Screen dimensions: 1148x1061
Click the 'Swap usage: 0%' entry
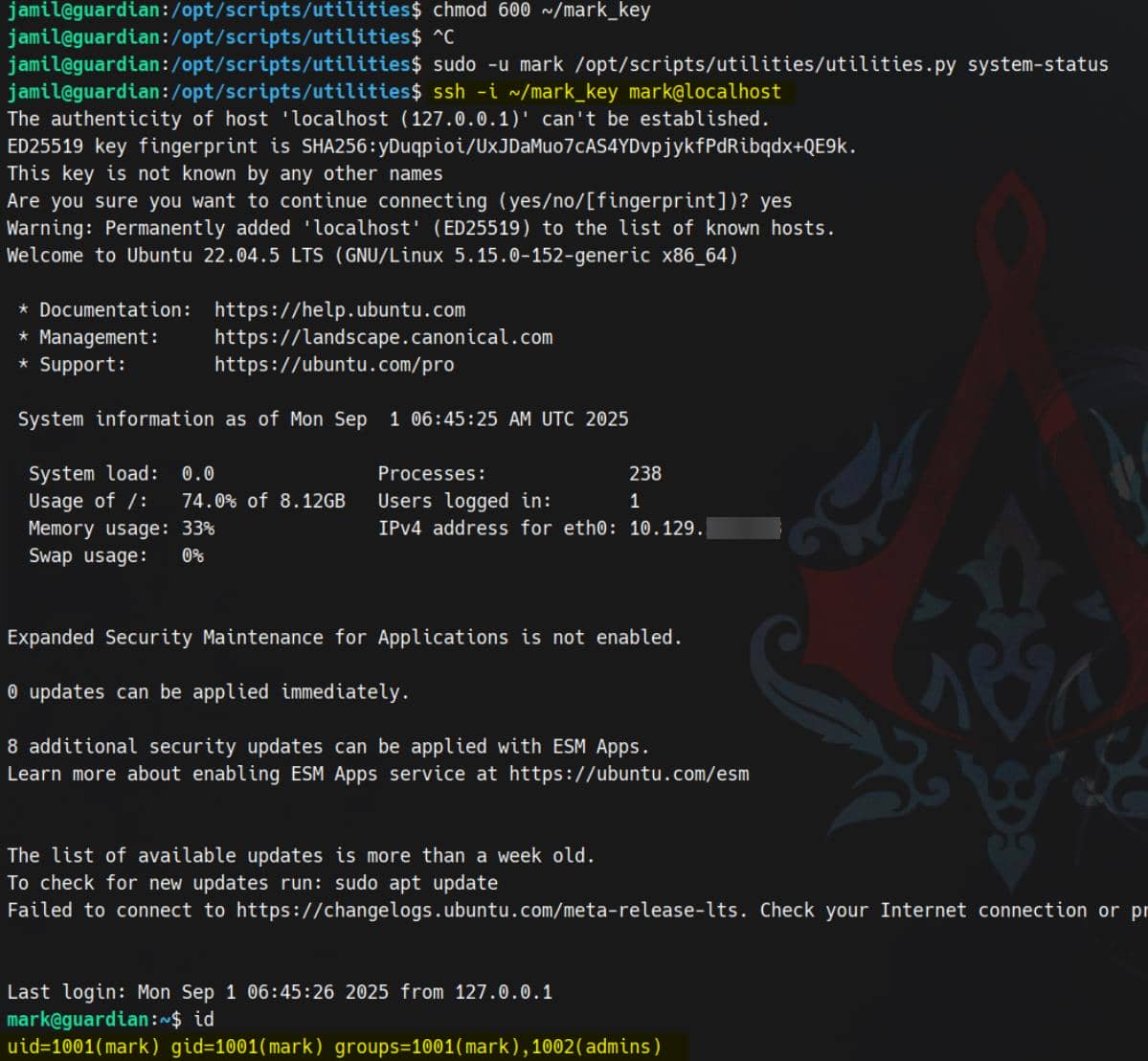[117, 555]
